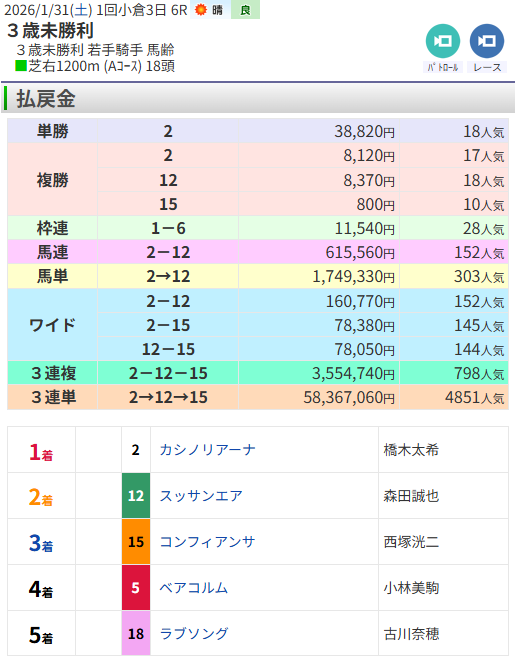Select jockey name 橋木太希

(x=411, y=450)
